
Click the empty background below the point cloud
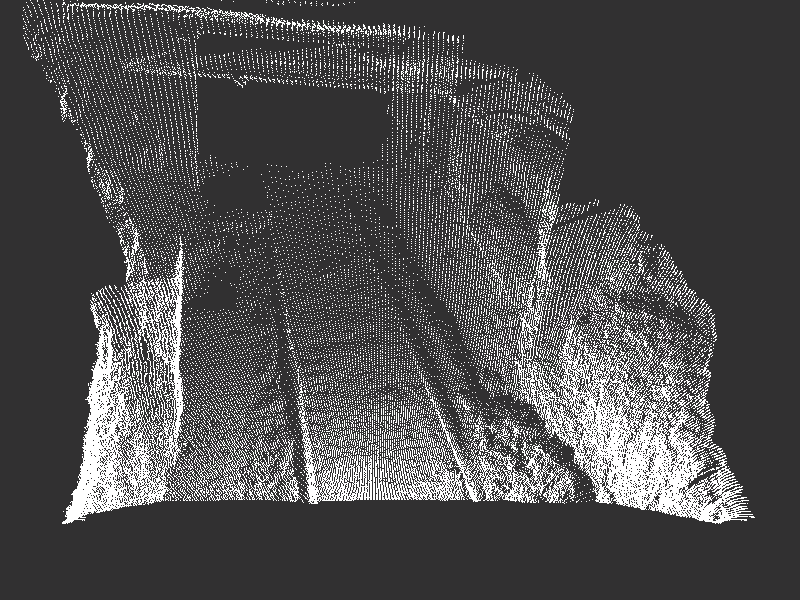tap(400, 560)
